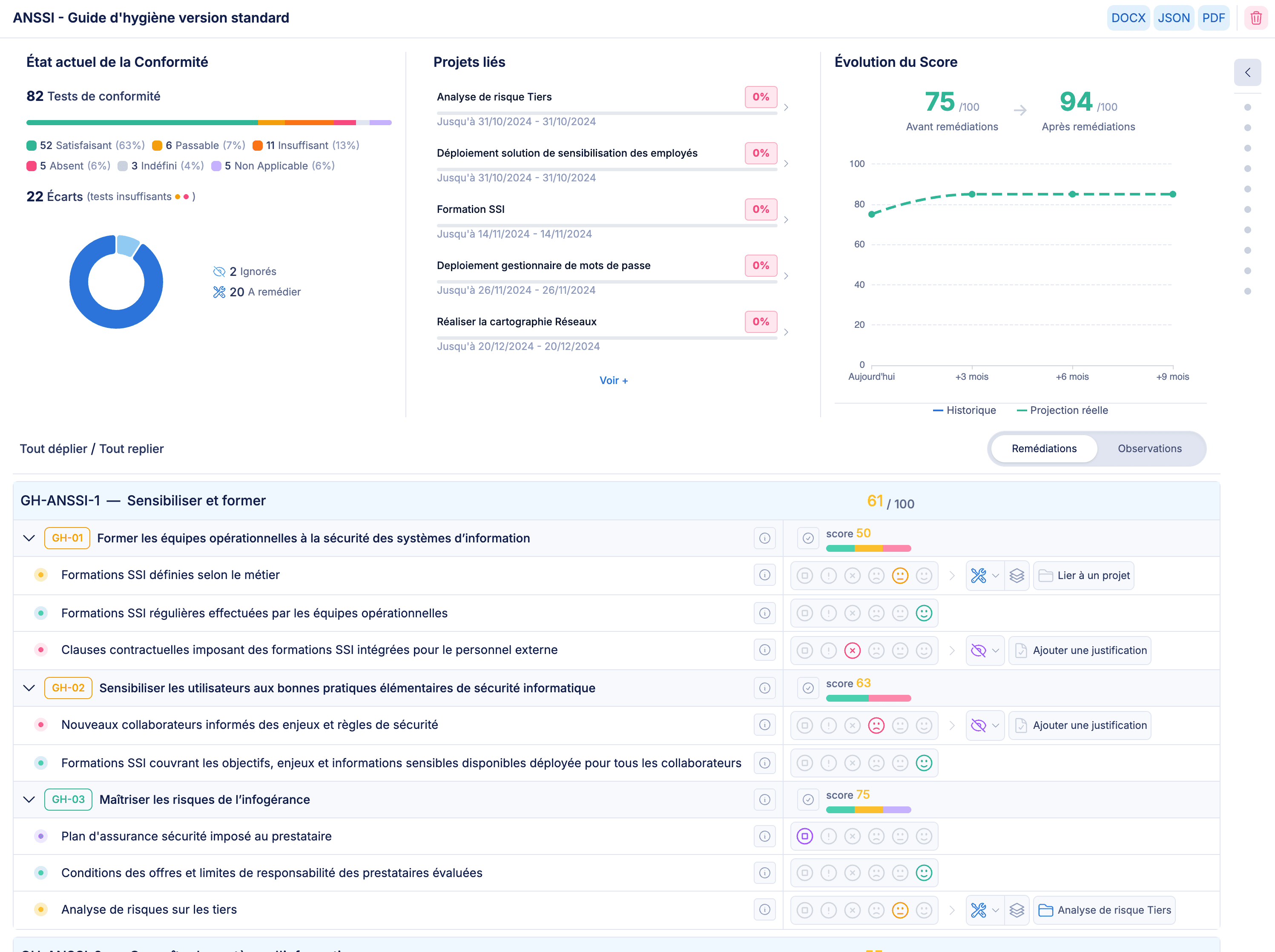Select the sad face rating for Plan d'assurance sécurité
This screenshot has width=1275, height=952.
(877, 836)
